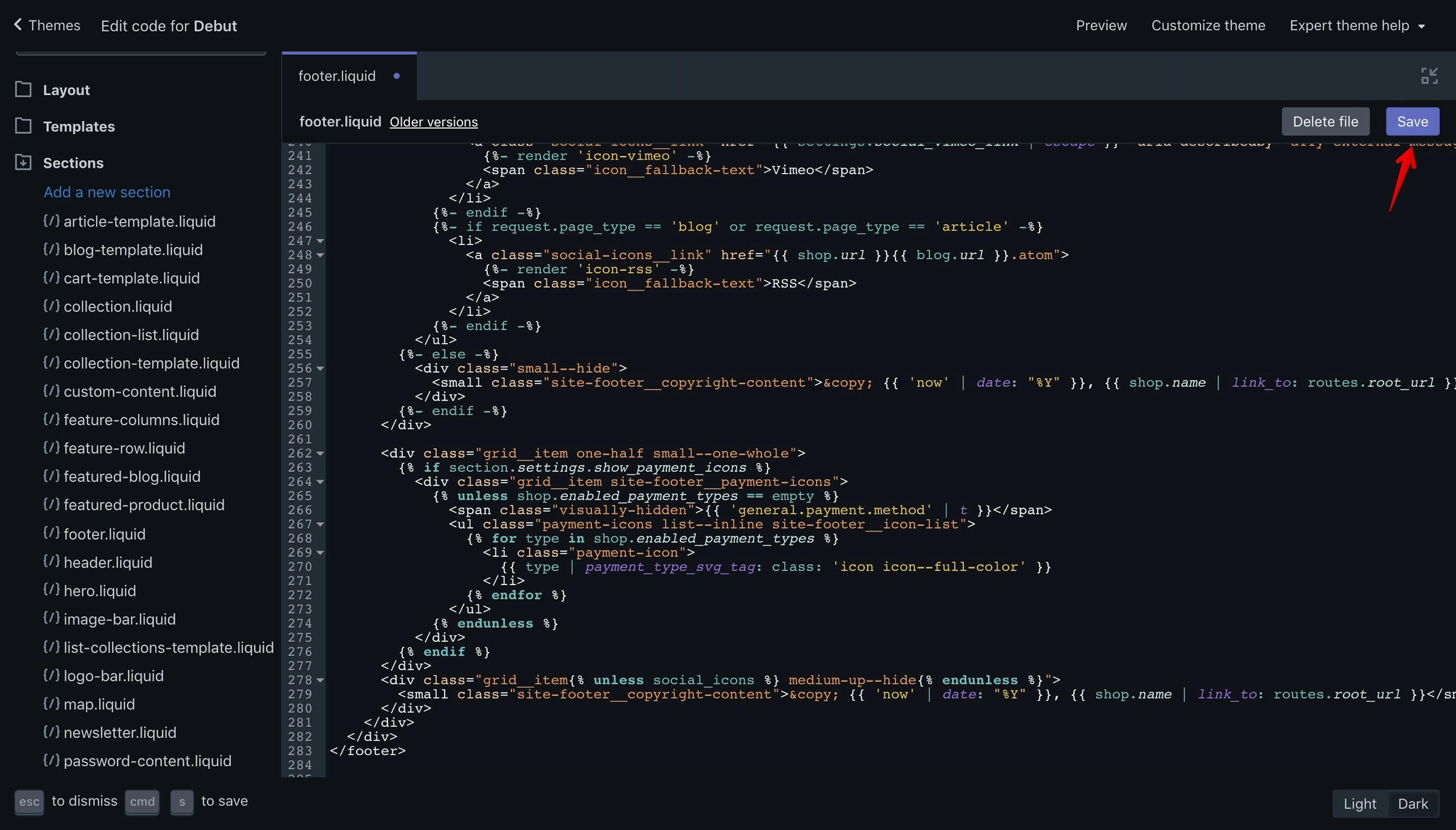Click liquid file icon next to collection.liquid
The image size is (1456, 830).
pos(51,305)
